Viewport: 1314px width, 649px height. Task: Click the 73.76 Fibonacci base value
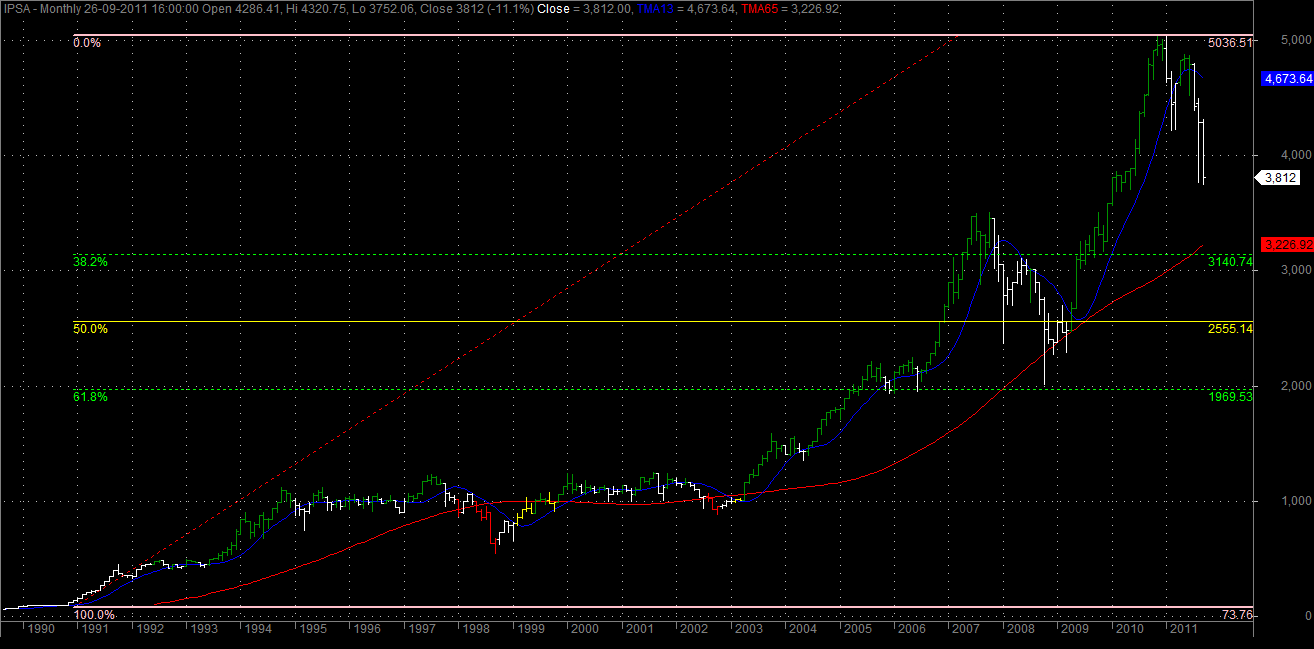point(1238,614)
